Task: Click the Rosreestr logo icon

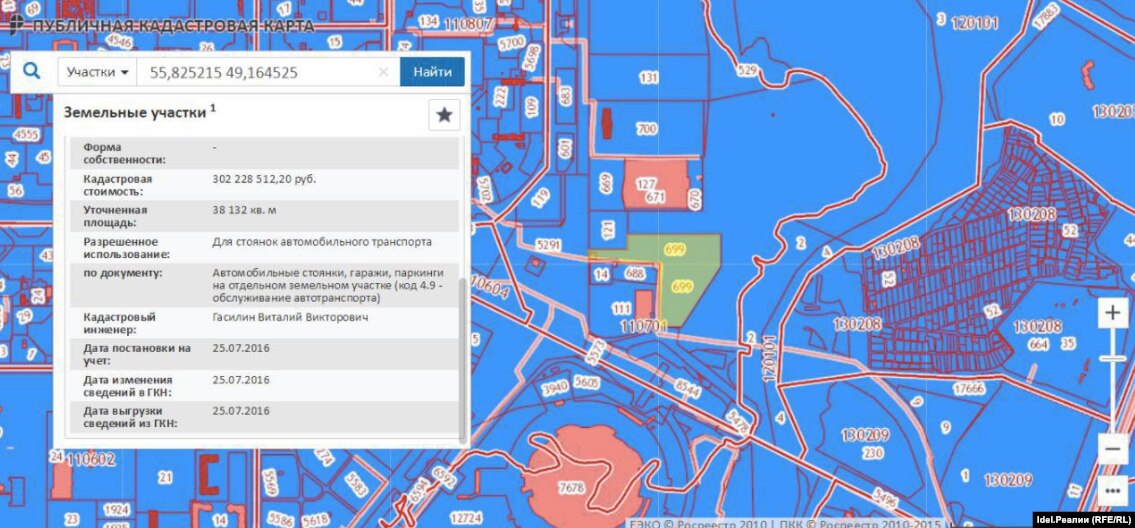Action: coord(17,23)
